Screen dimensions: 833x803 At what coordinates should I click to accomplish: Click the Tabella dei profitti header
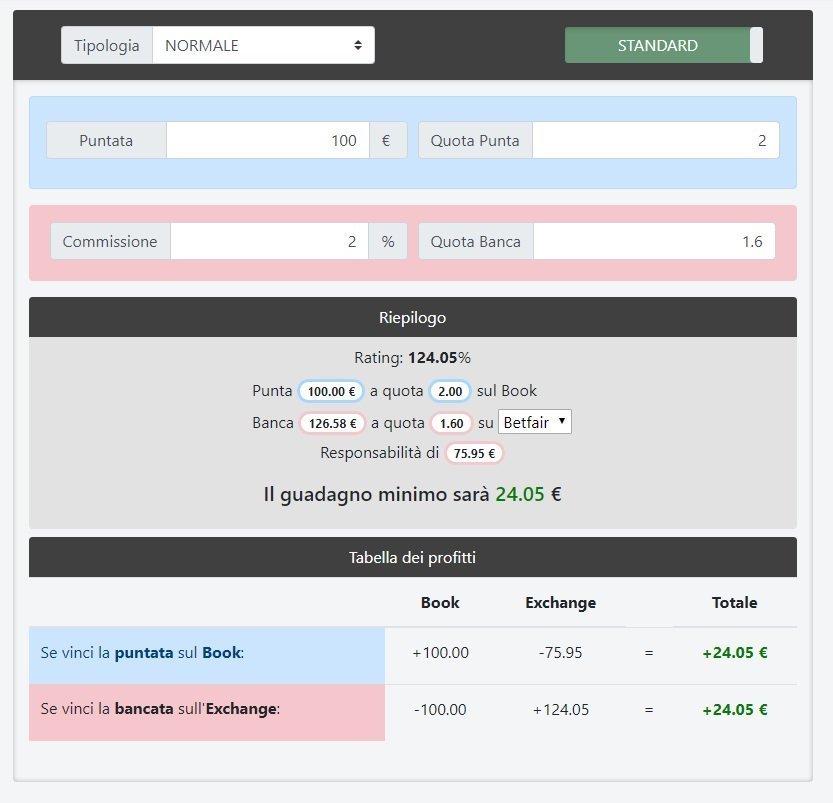pos(412,557)
